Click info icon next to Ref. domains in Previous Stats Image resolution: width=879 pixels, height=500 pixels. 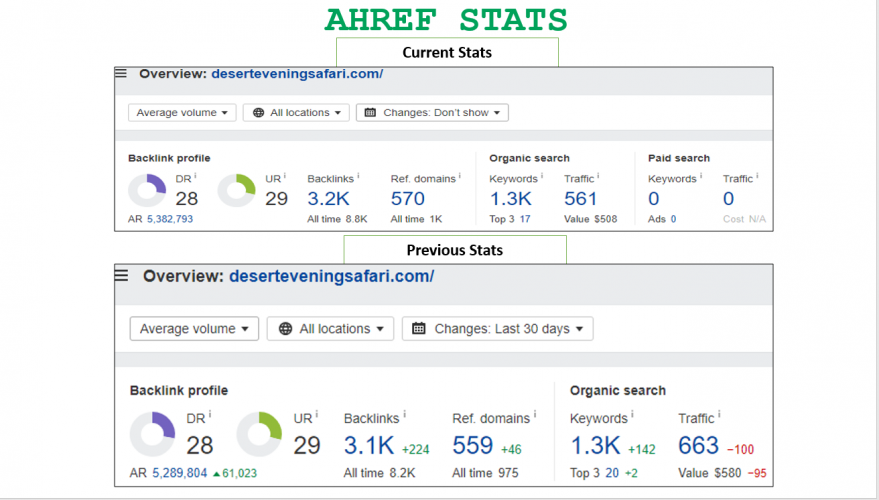tap(535, 415)
